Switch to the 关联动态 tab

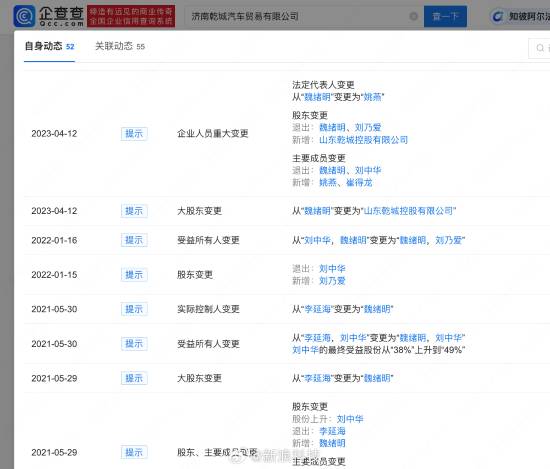(120, 46)
